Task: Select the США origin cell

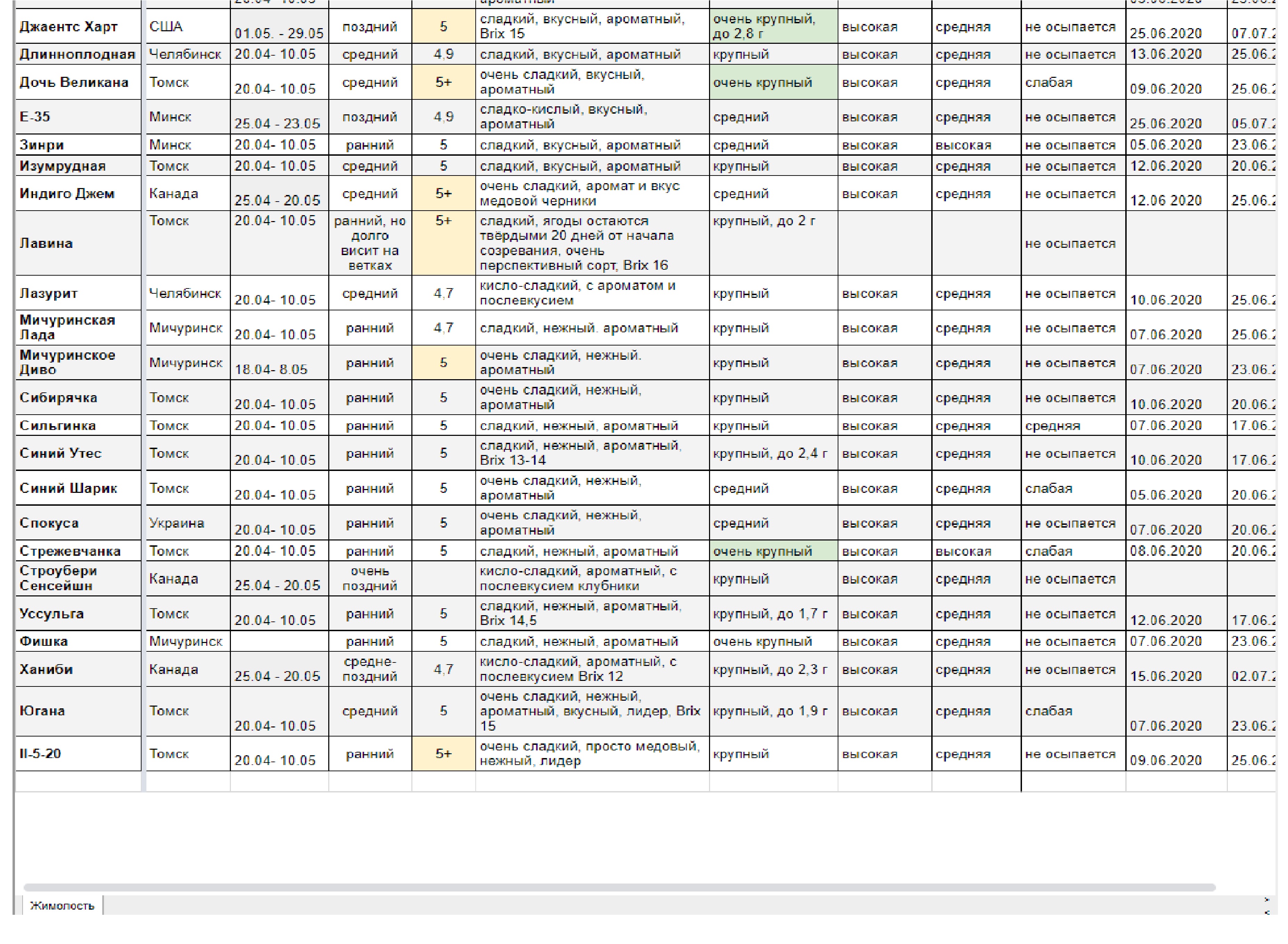Action: 188,26
